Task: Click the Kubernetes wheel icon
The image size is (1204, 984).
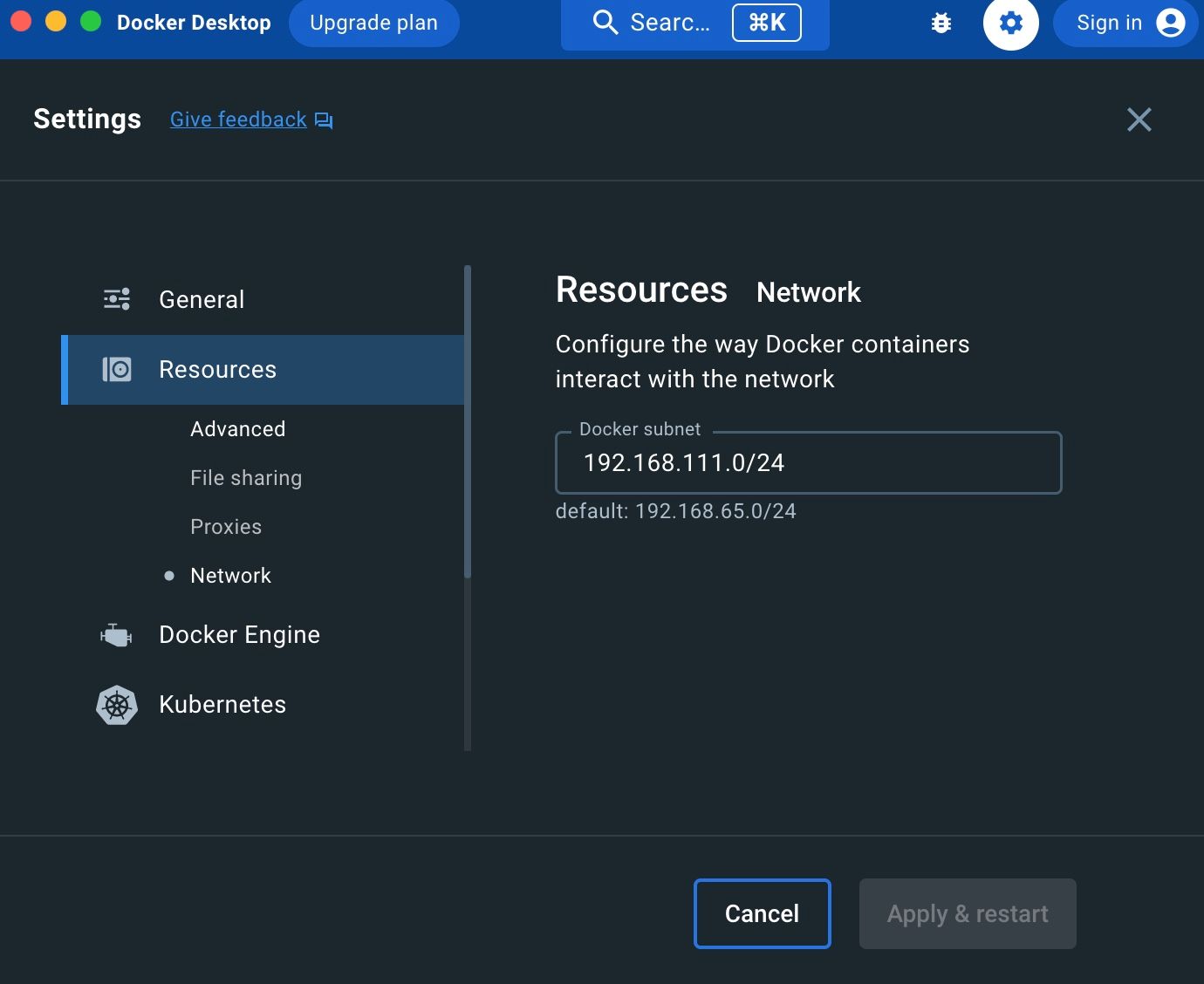Action: [117, 705]
